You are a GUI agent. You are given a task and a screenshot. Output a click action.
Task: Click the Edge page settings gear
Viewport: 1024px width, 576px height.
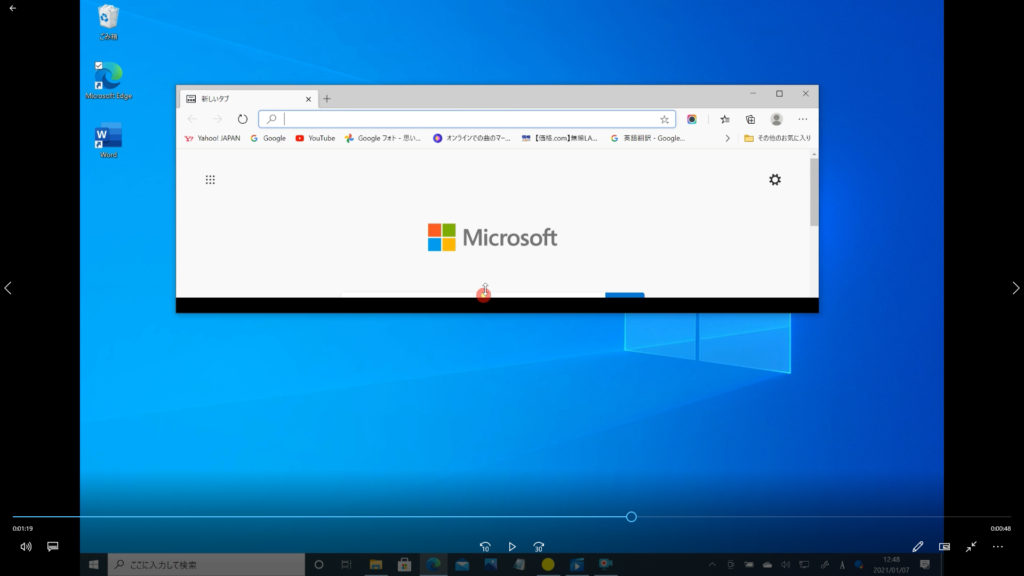(x=775, y=180)
